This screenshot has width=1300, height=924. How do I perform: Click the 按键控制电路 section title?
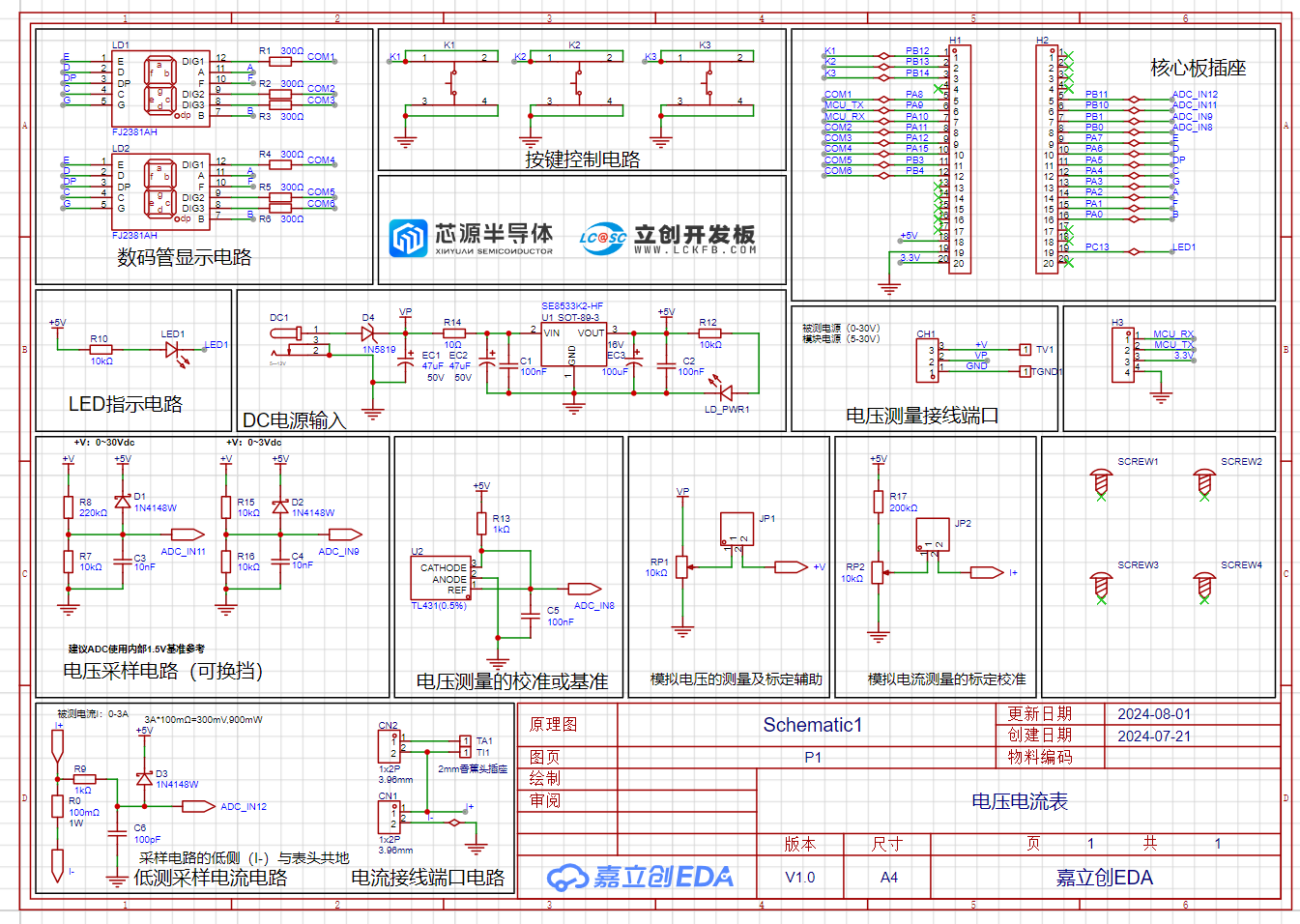pyautogui.click(x=583, y=159)
